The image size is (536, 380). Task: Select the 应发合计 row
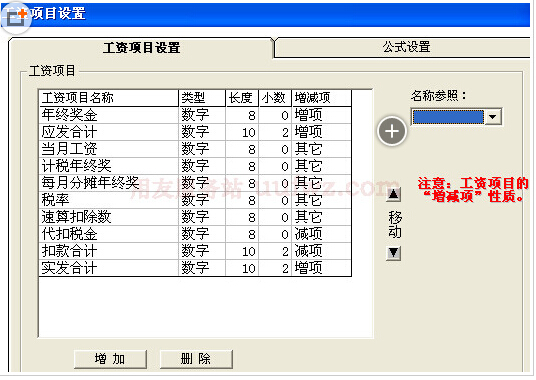195,132
